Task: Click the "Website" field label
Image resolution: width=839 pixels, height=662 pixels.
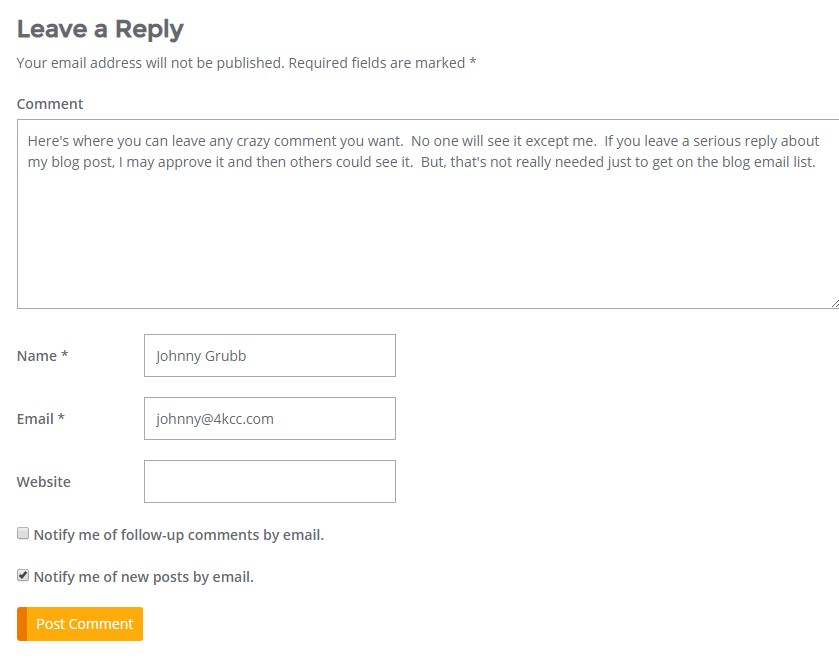Action: coord(44,482)
